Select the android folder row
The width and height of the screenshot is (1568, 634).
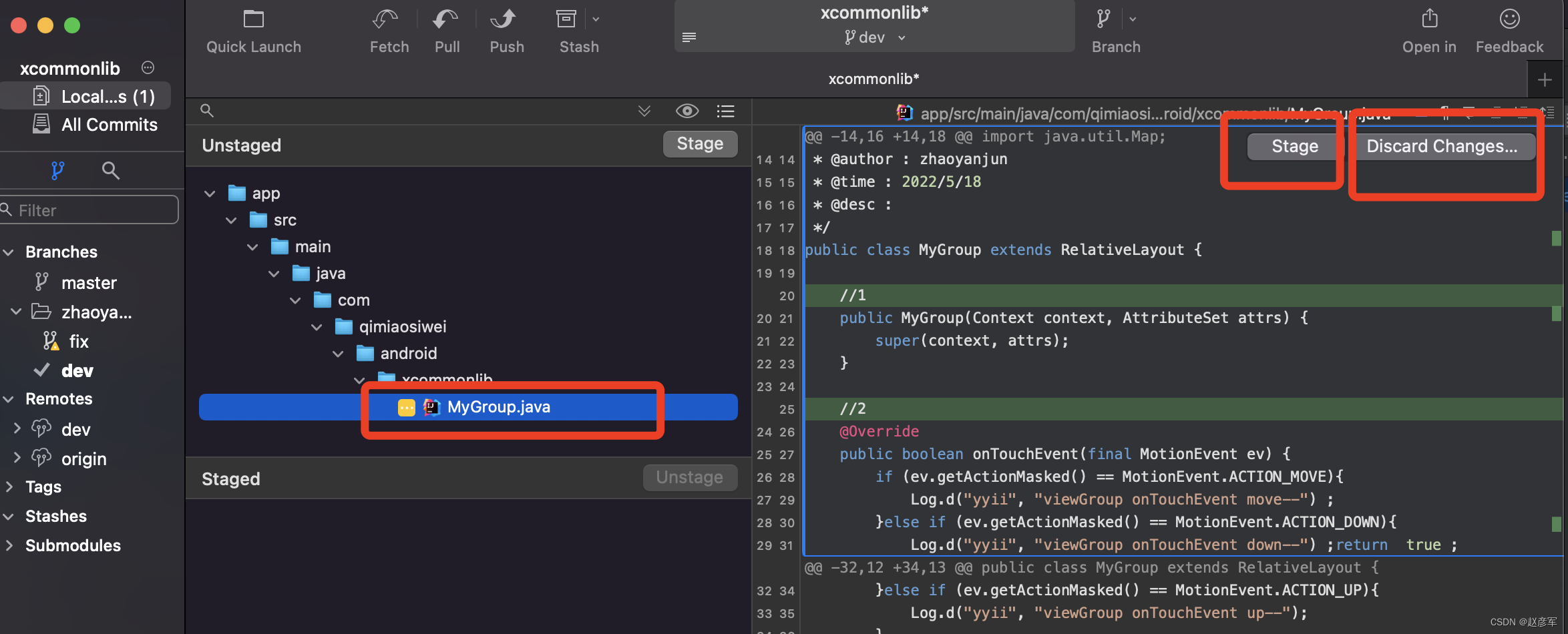pos(468,354)
